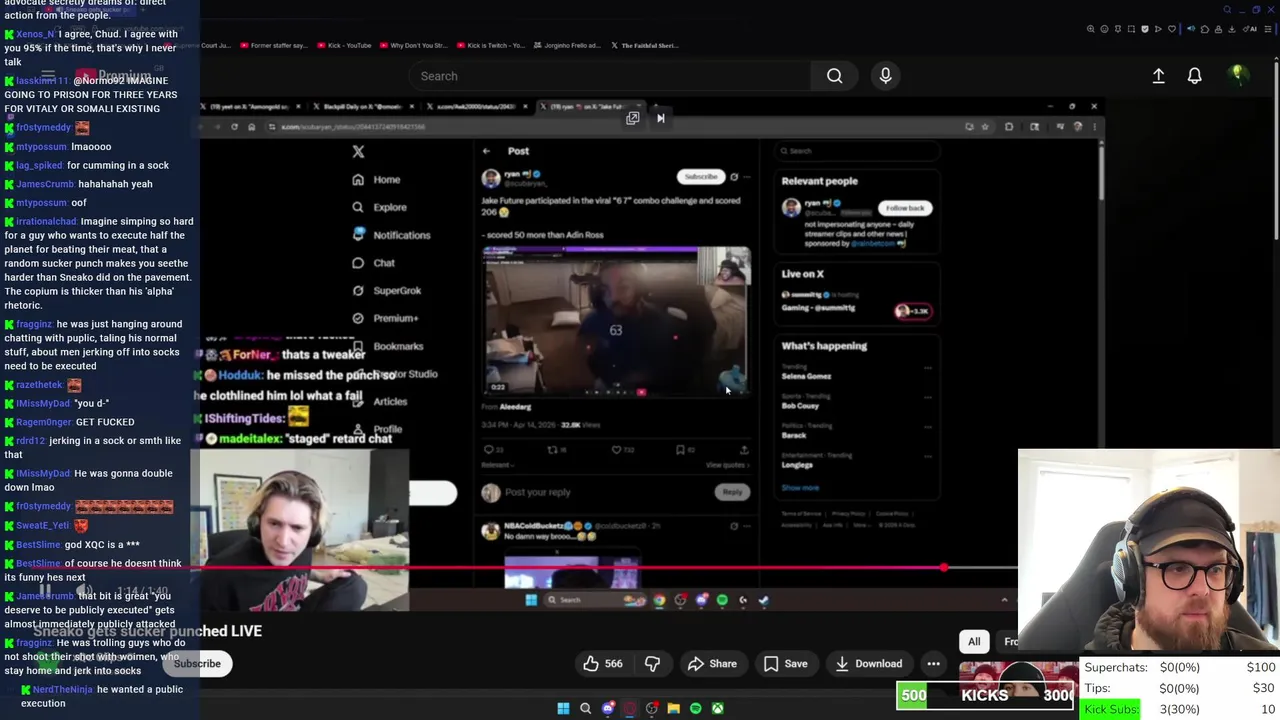Click the Reply button next to 'Post your reply'
The height and width of the screenshot is (720, 1280).
pyautogui.click(x=732, y=492)
